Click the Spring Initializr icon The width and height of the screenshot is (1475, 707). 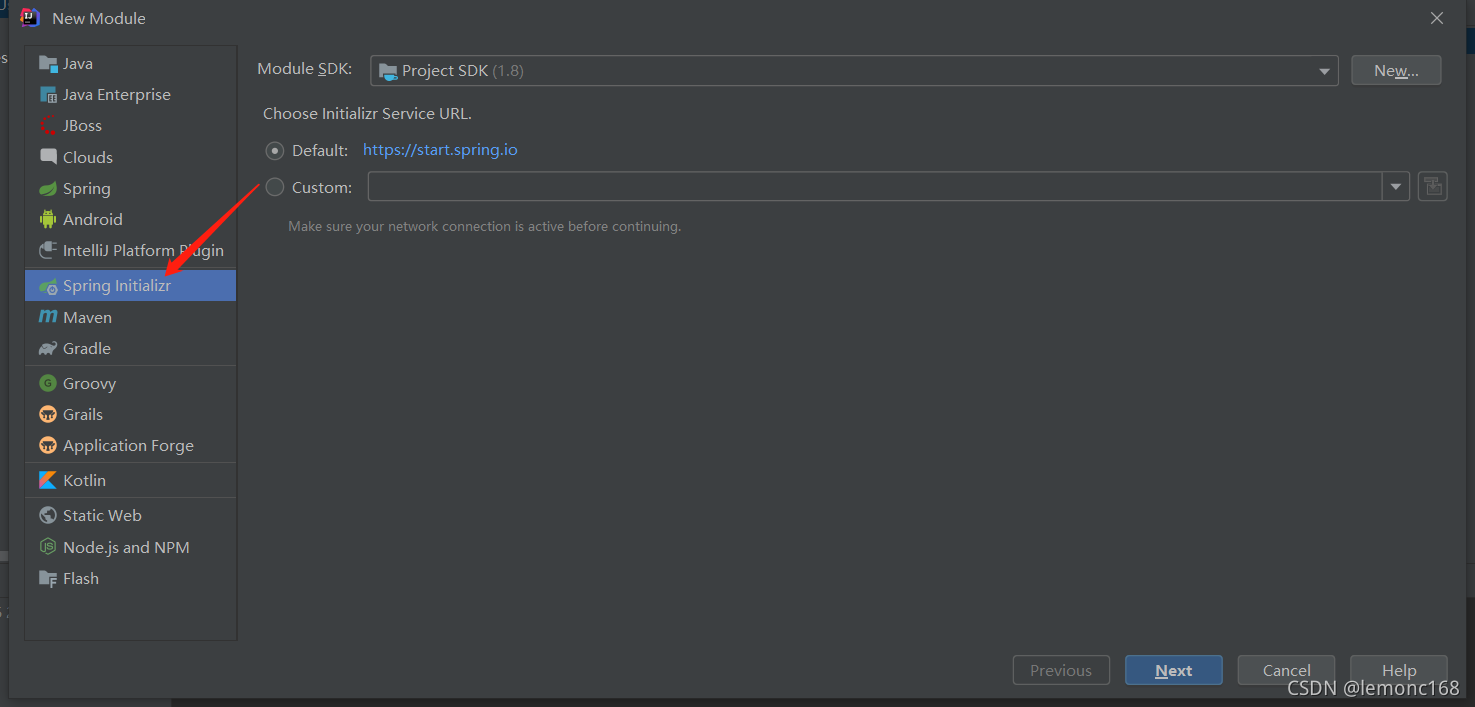point(48,286)
